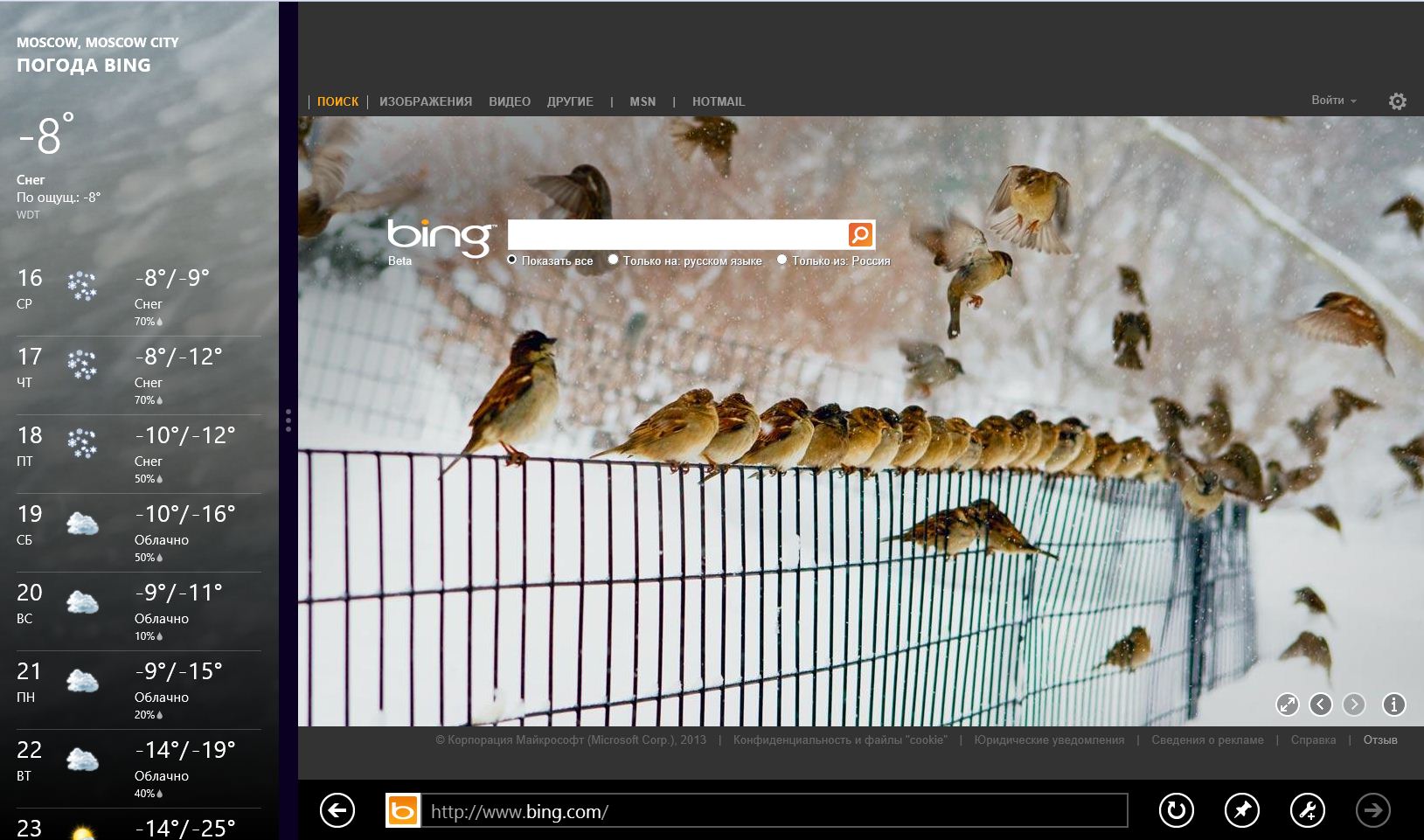Open the 'Отзыв' feedback link
This screenshot has height=840, width=1424.
tap(1380, 740)
